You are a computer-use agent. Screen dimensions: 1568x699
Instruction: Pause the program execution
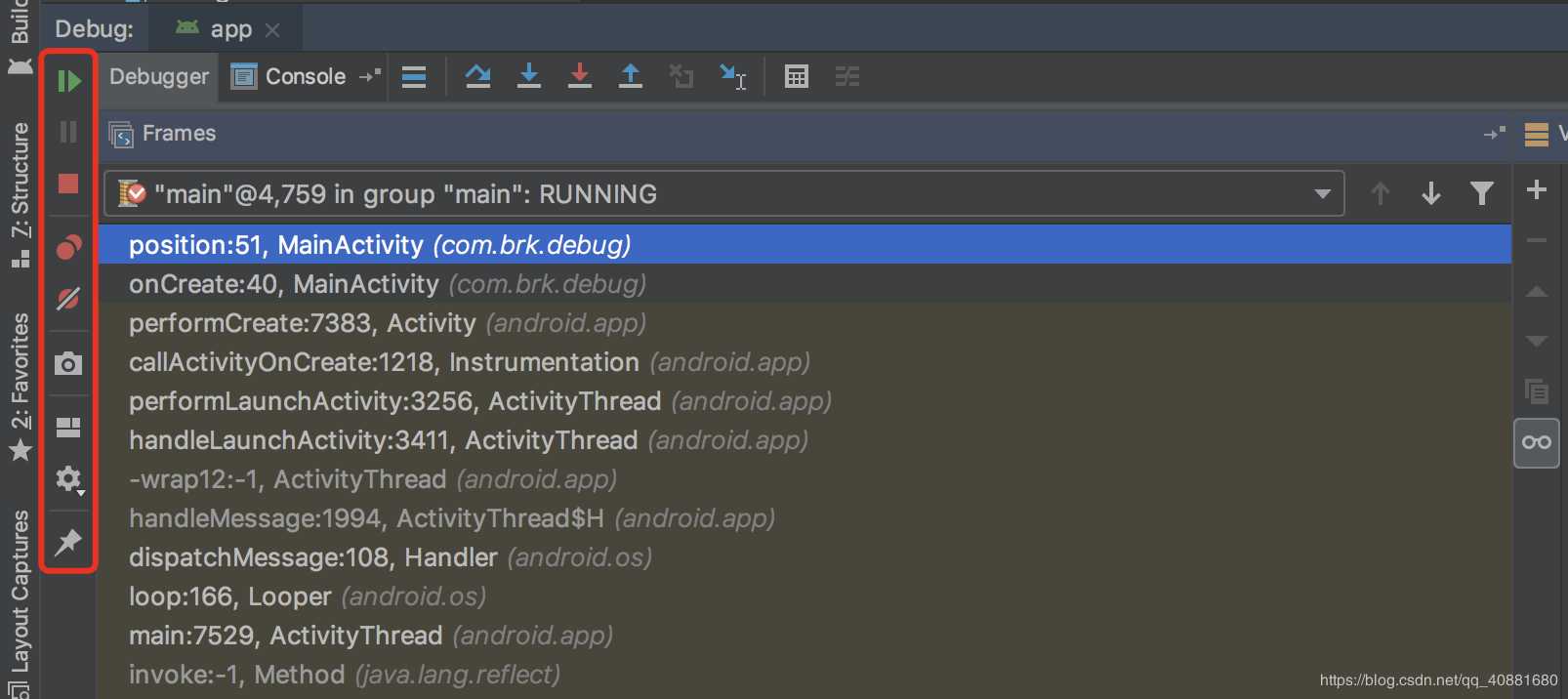pyautogui.click(x=68, y=132)
